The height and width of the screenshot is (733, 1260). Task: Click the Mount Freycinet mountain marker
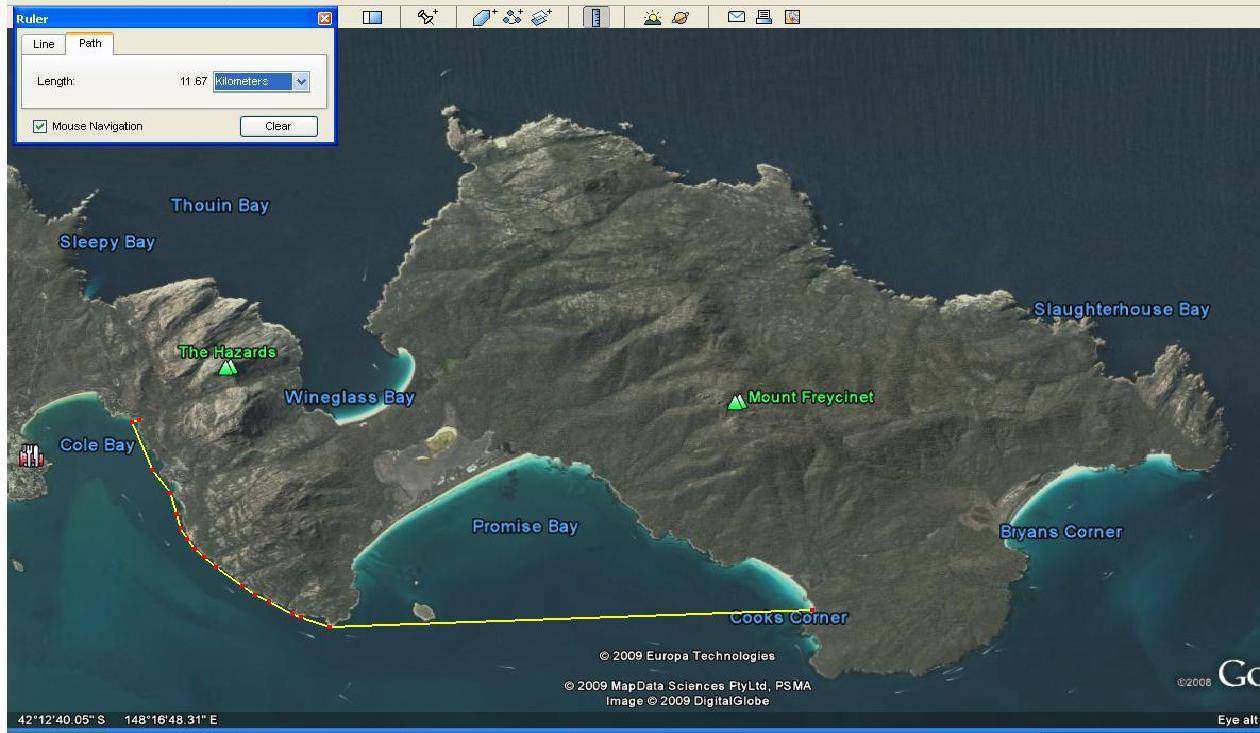pos(737,401)
